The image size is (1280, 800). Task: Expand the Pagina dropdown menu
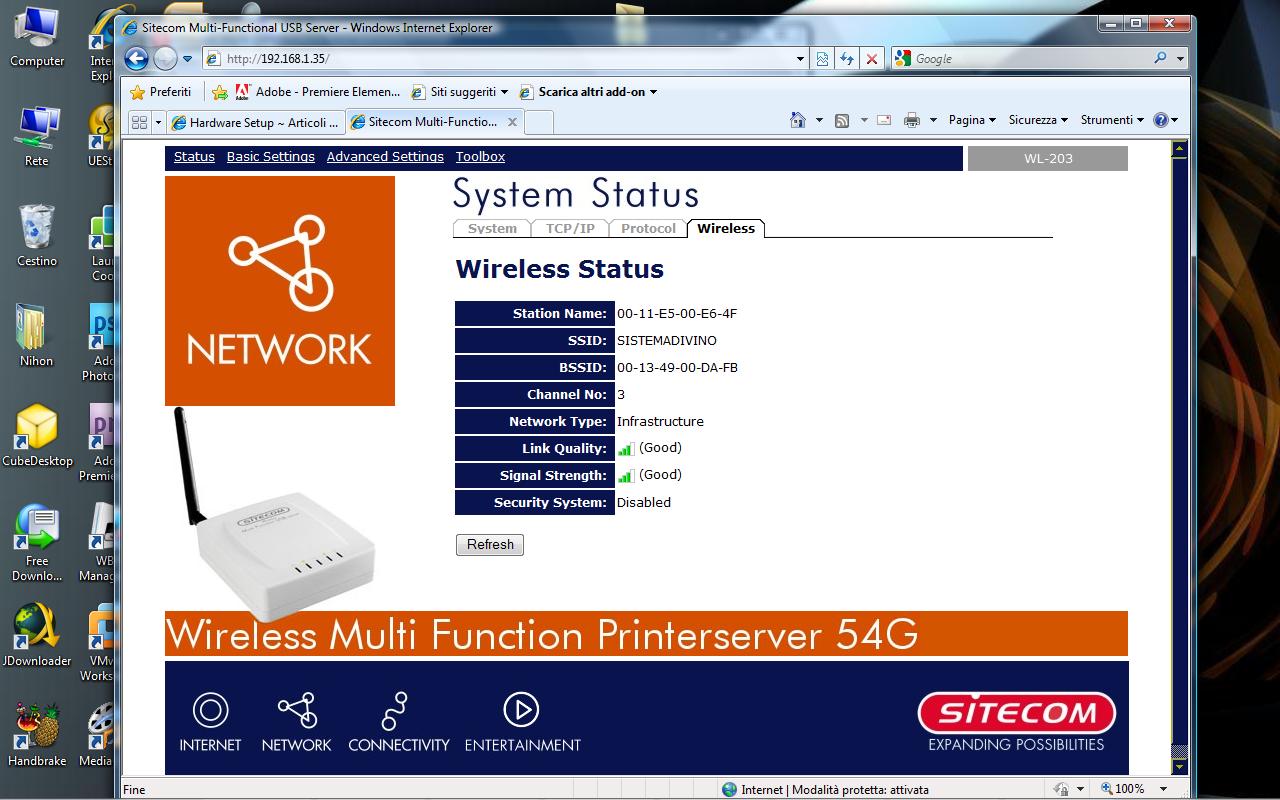[x=972, y=120]
